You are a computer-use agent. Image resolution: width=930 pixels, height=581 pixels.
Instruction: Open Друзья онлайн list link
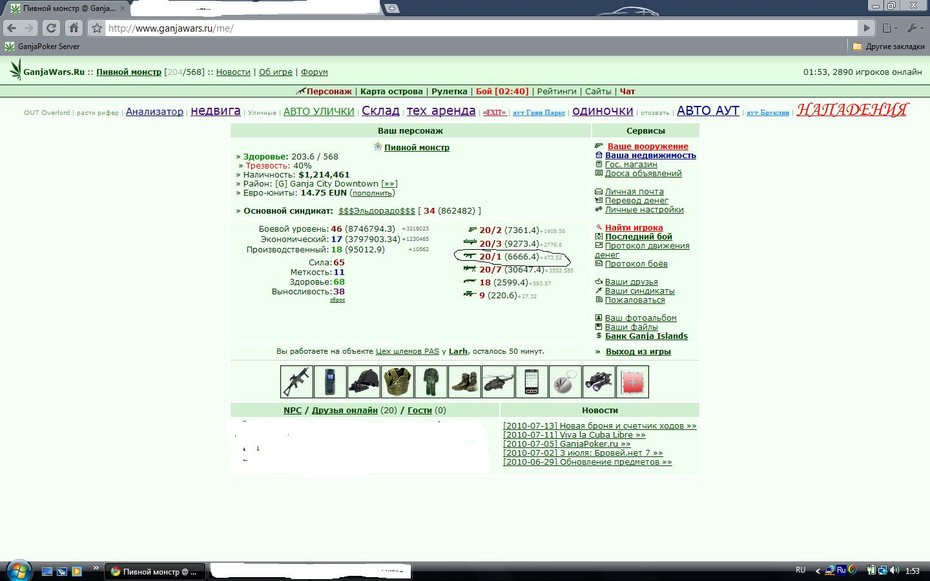[345, 410]
